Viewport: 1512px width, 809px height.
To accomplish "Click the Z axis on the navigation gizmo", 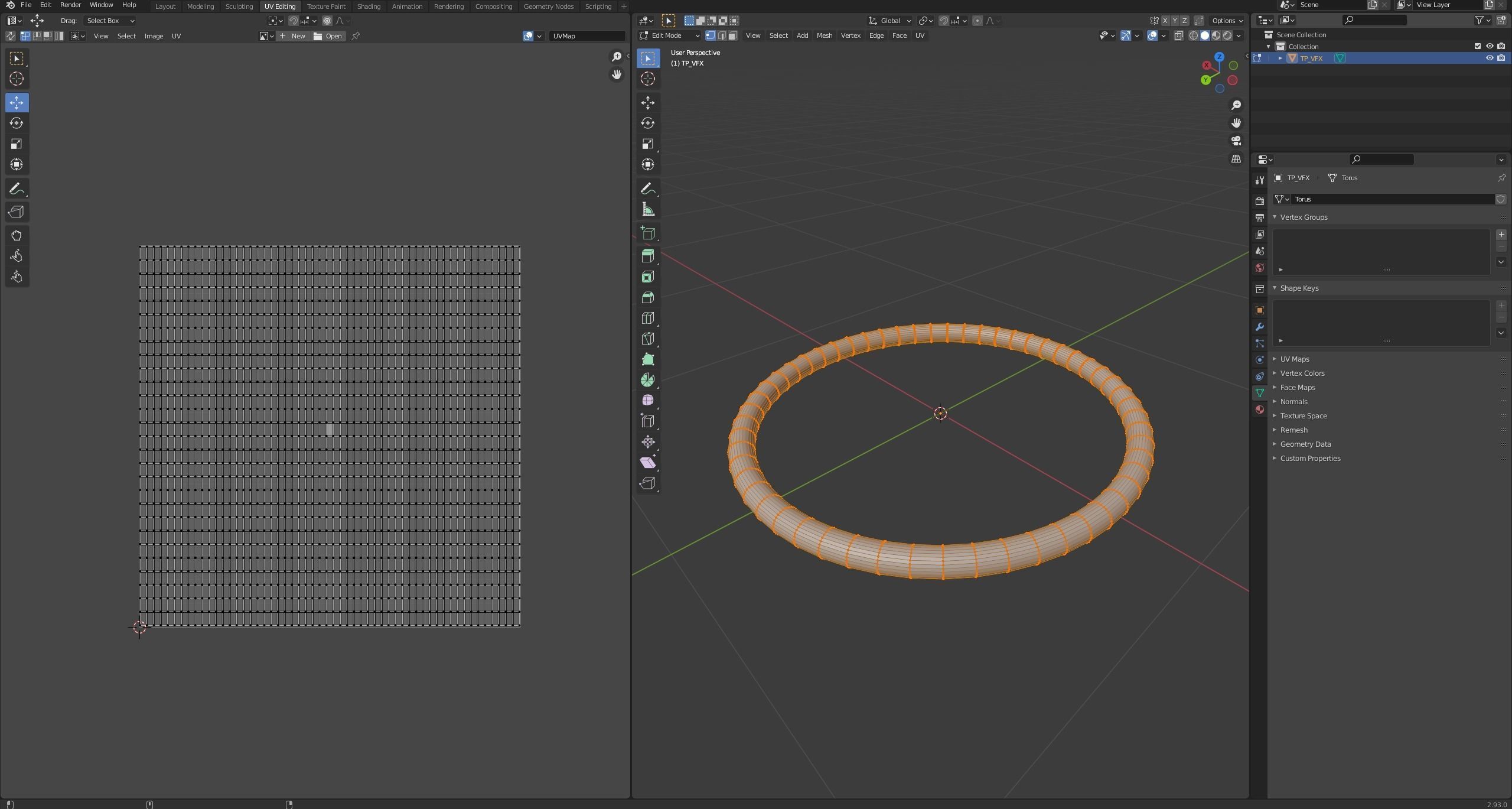I will click(x=1218, y=57).
